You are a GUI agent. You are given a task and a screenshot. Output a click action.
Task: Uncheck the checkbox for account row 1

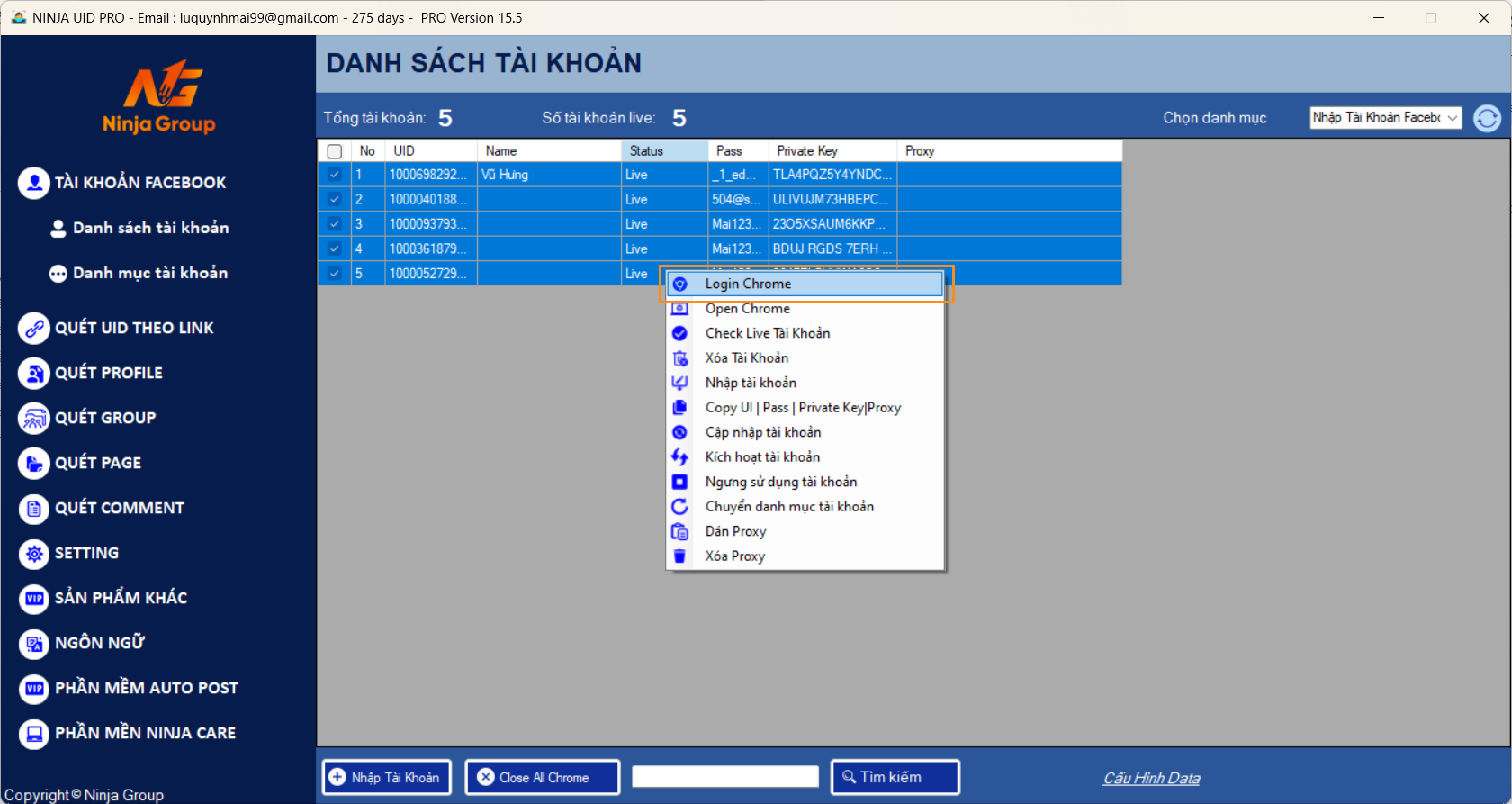[x=335, y=175]
